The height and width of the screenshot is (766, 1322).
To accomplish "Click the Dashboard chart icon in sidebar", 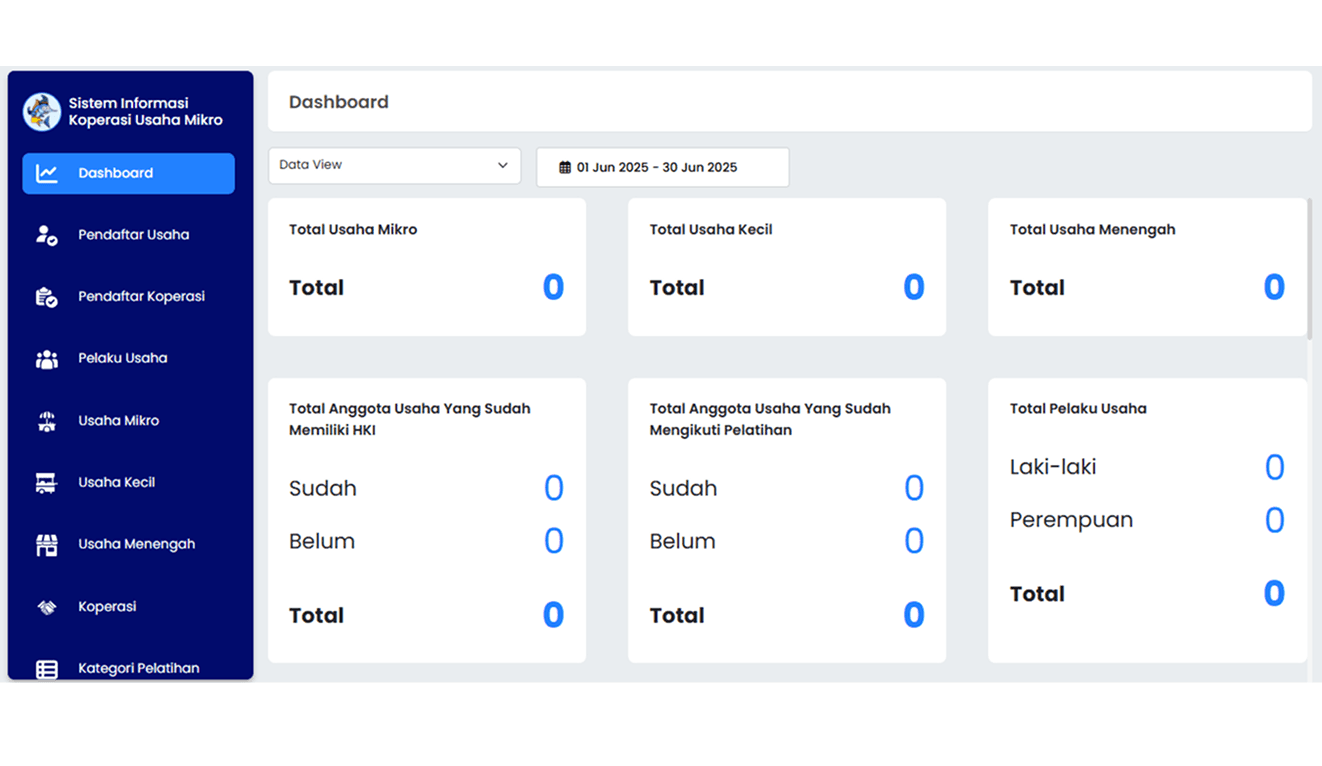I will [x=47, y=174].
